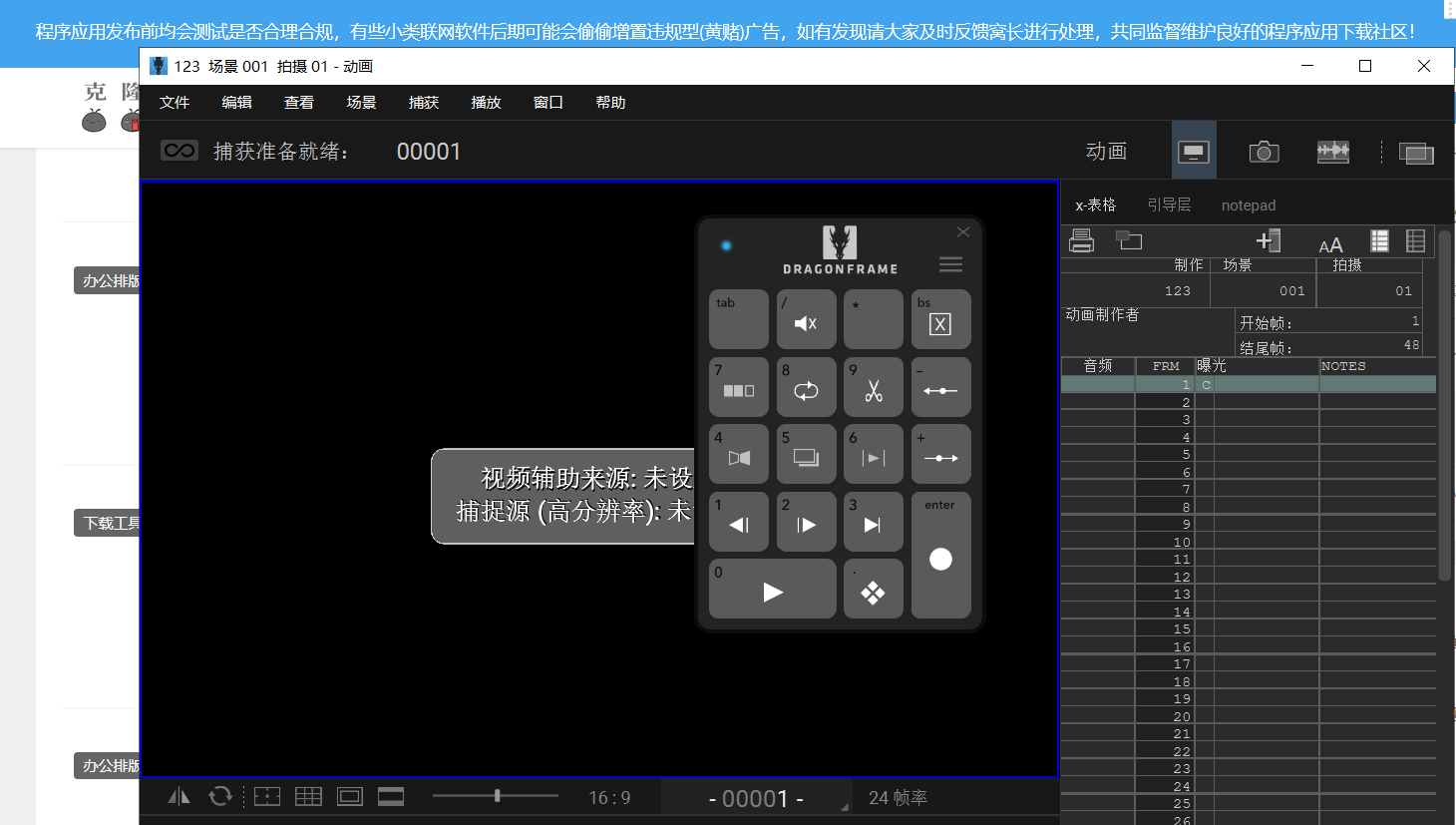Click the 24 frame rate indicator
The image size is (1456, 825).
(x=898, y=798)
